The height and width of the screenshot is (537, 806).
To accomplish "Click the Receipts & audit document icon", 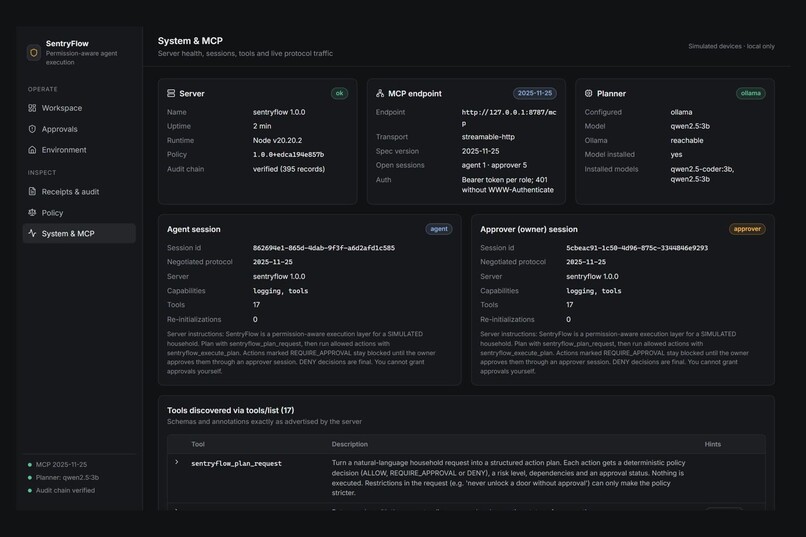I will [32, 191].
